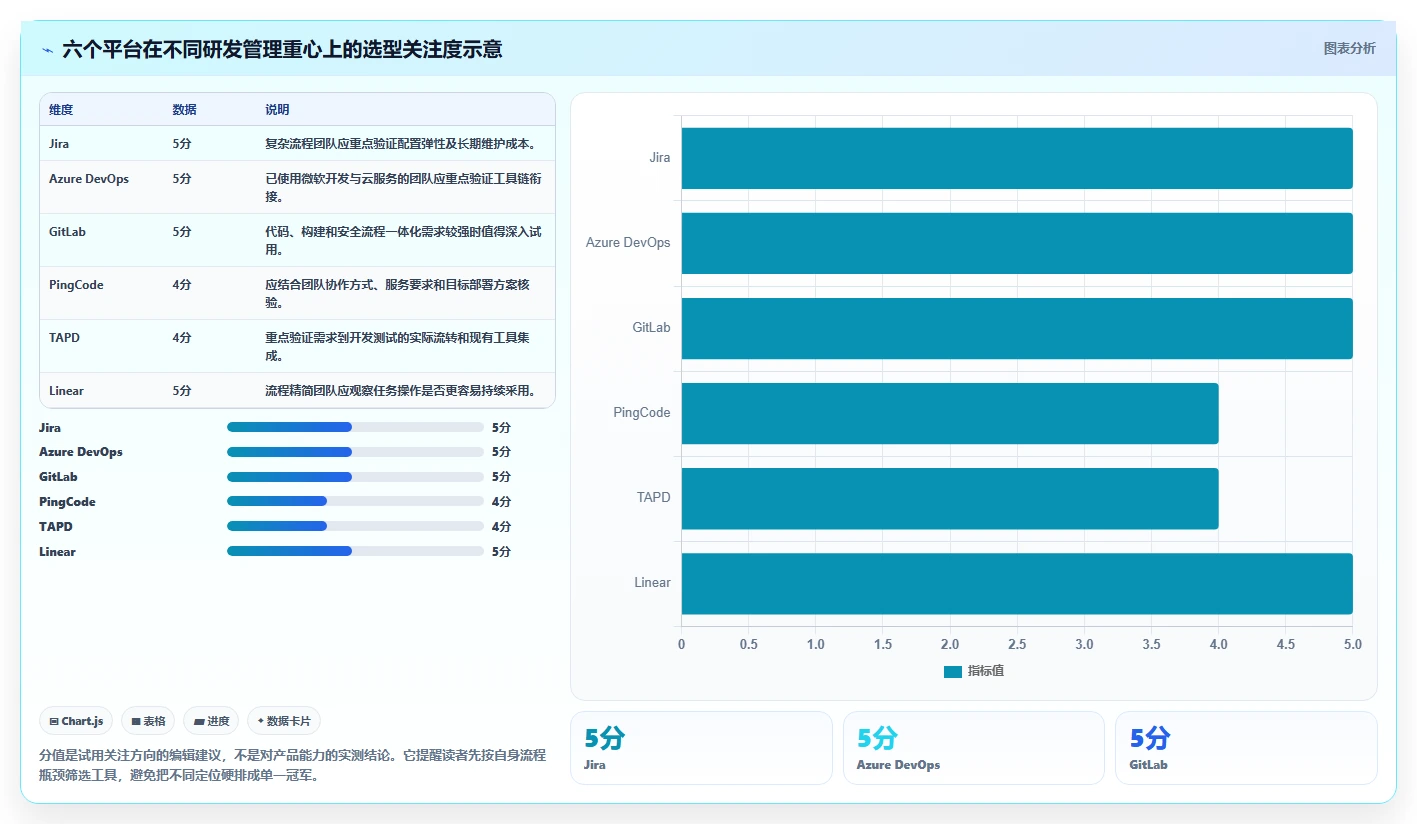1417x824 pixels.
Task: Click description 复杂流程团队应重点验证配置弹性
Action: coord(401,144)
